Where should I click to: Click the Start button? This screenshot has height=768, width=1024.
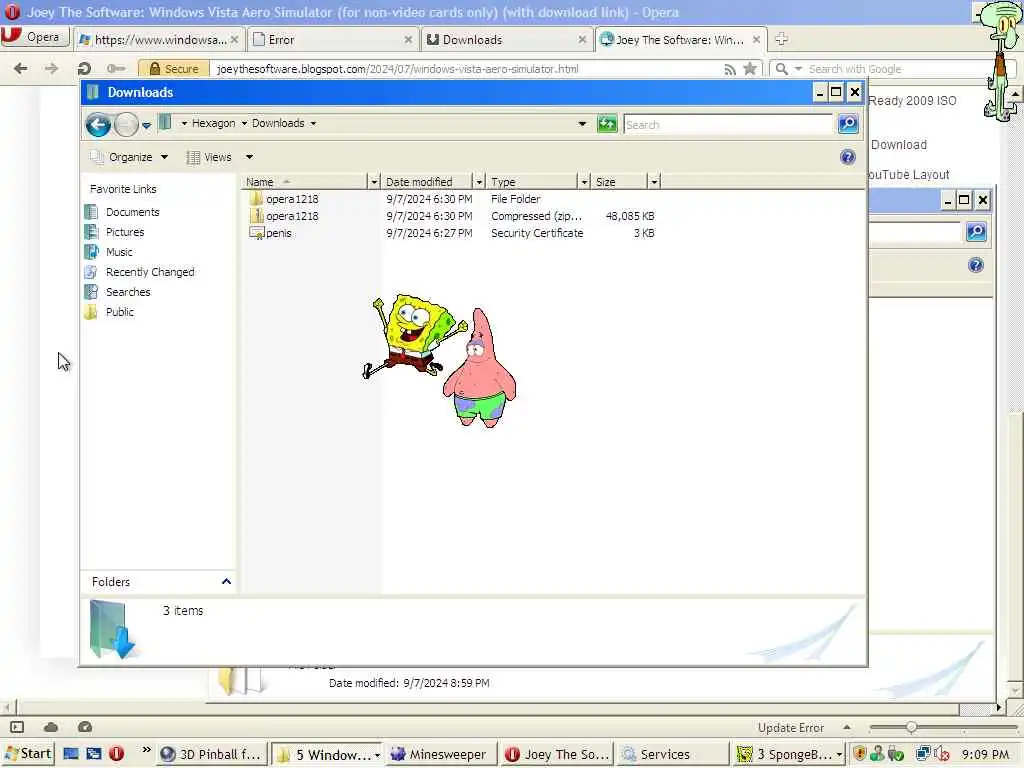click(27, 754)
